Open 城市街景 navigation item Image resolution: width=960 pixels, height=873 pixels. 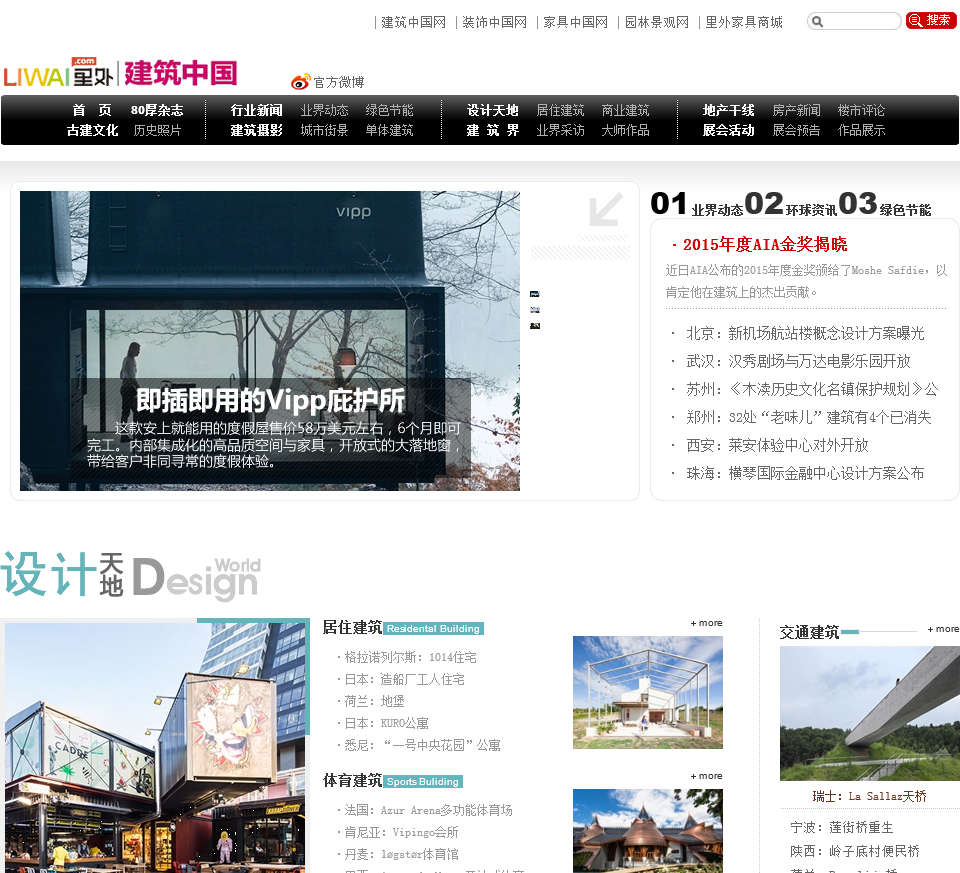click(324, 130)
